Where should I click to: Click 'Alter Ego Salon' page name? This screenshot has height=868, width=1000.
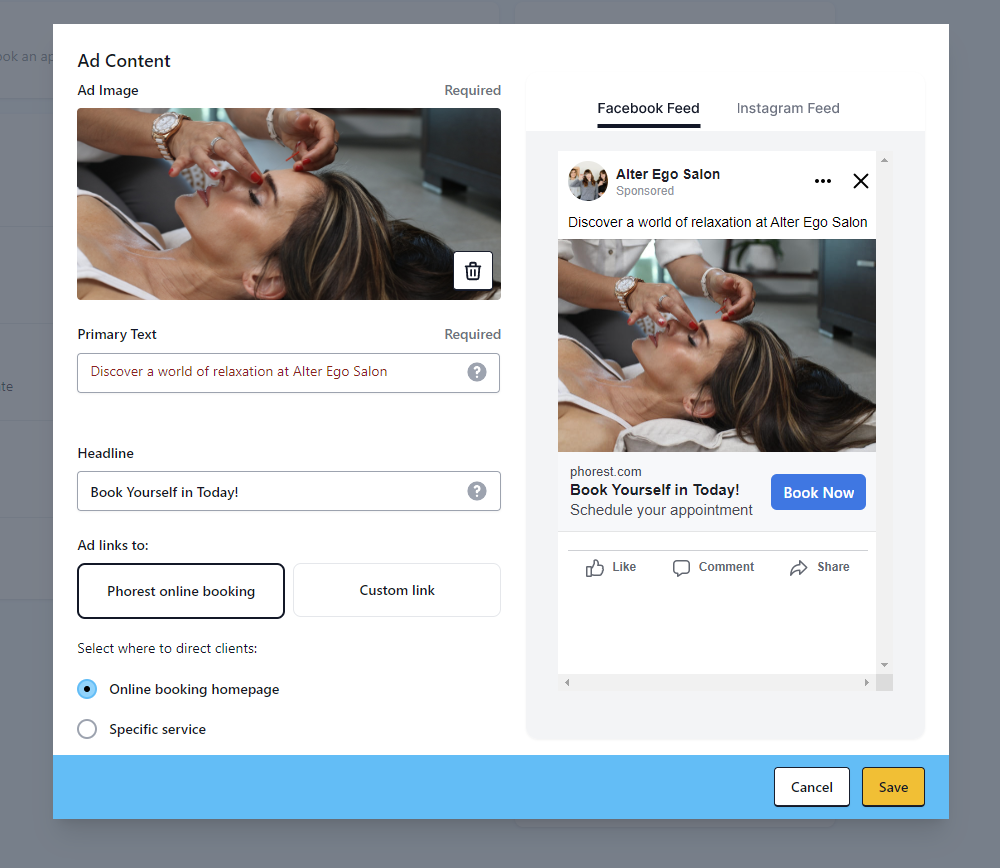tap(668, 174)
